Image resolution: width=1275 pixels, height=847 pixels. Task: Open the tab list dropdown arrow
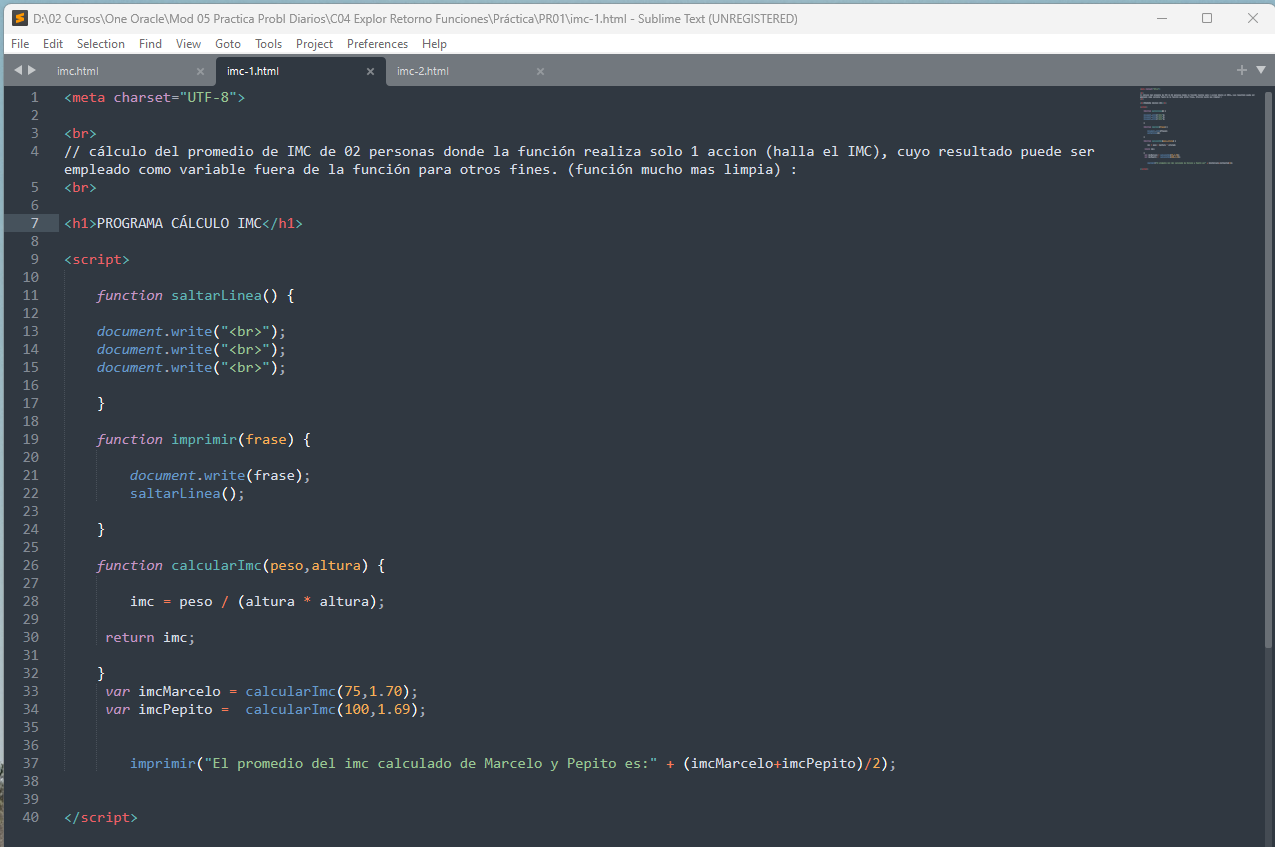click(x=1259, y=71)
